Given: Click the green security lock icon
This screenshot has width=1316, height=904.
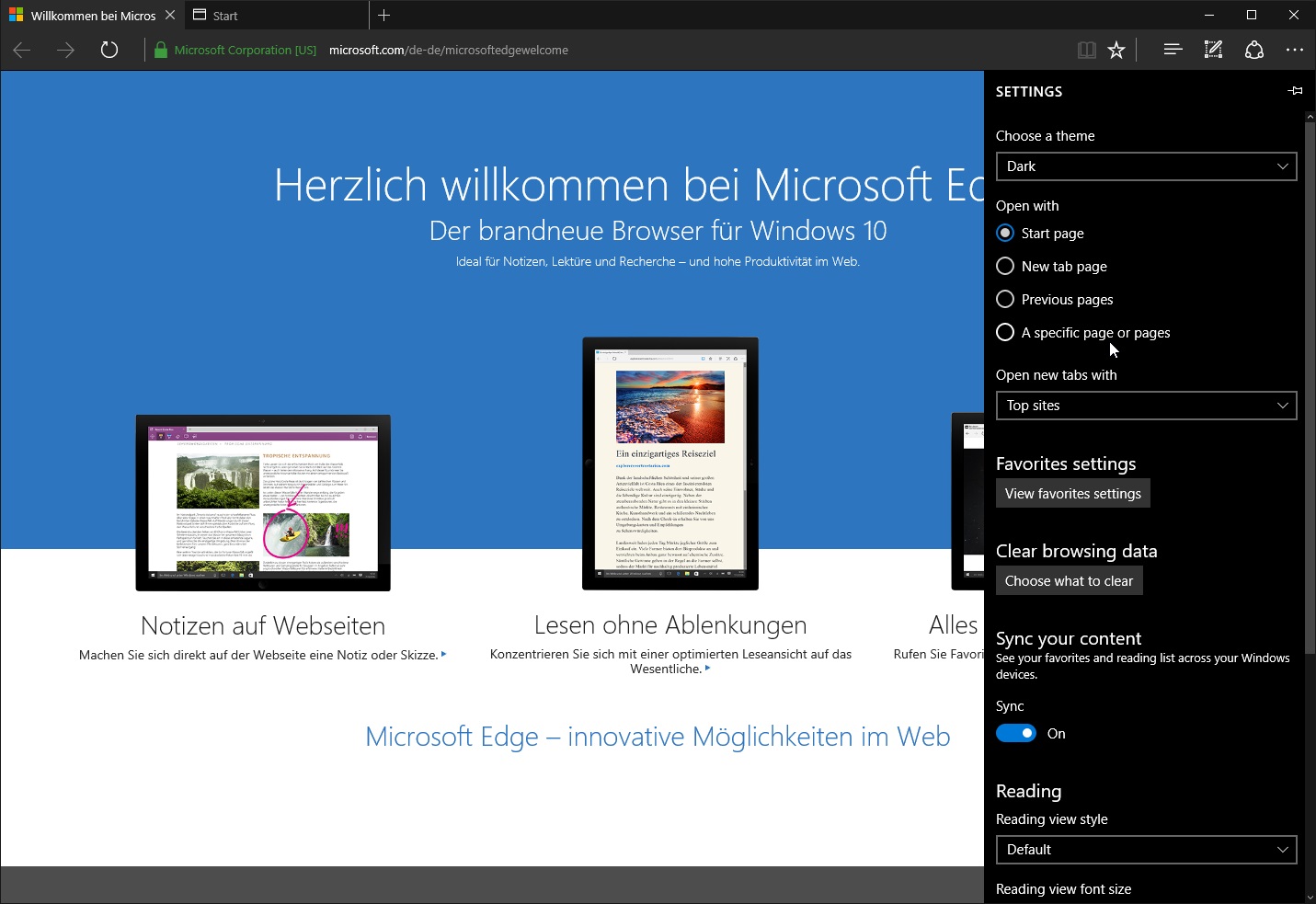Looking at the screenshot, I should point(161,50).
